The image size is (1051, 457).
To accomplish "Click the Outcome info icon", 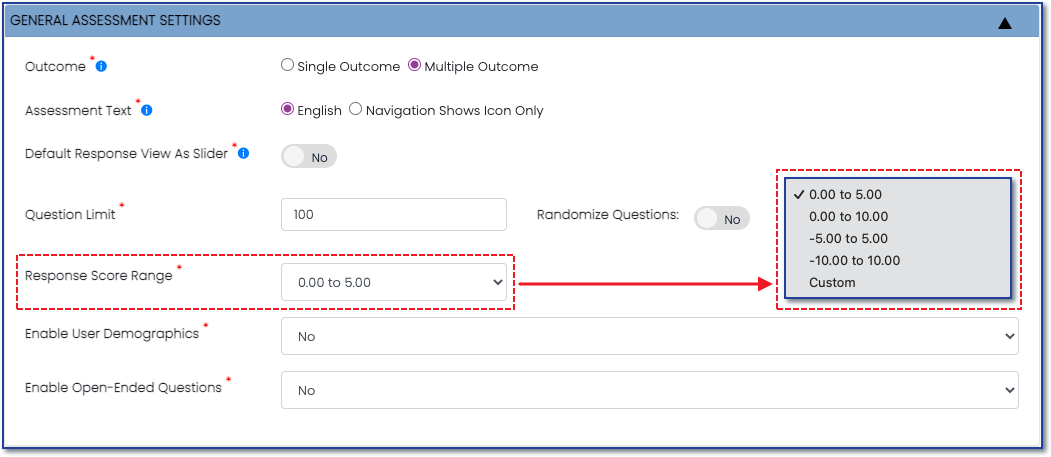I will (x=101, y=66).
